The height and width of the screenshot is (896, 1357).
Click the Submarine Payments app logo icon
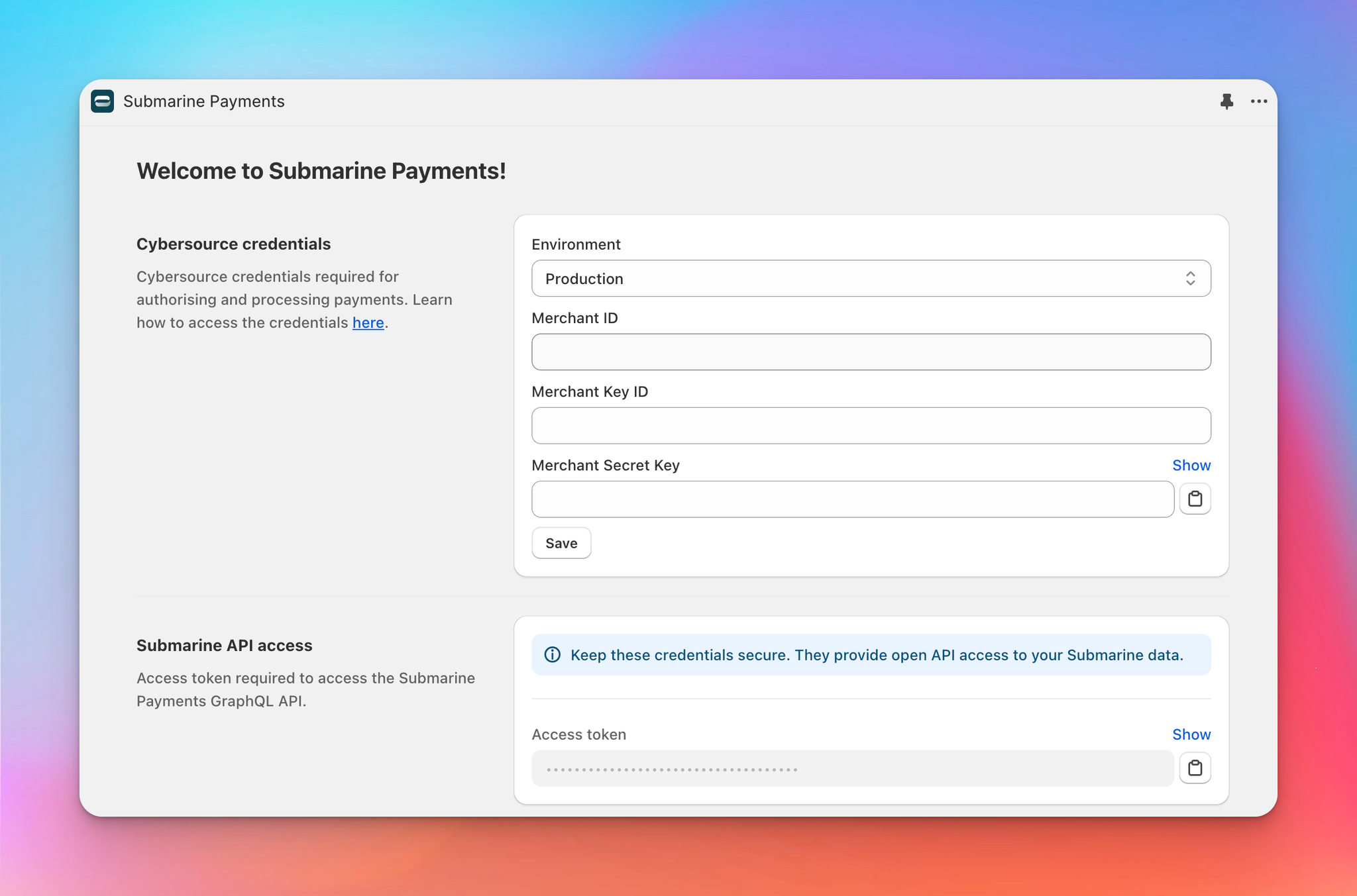102,101
